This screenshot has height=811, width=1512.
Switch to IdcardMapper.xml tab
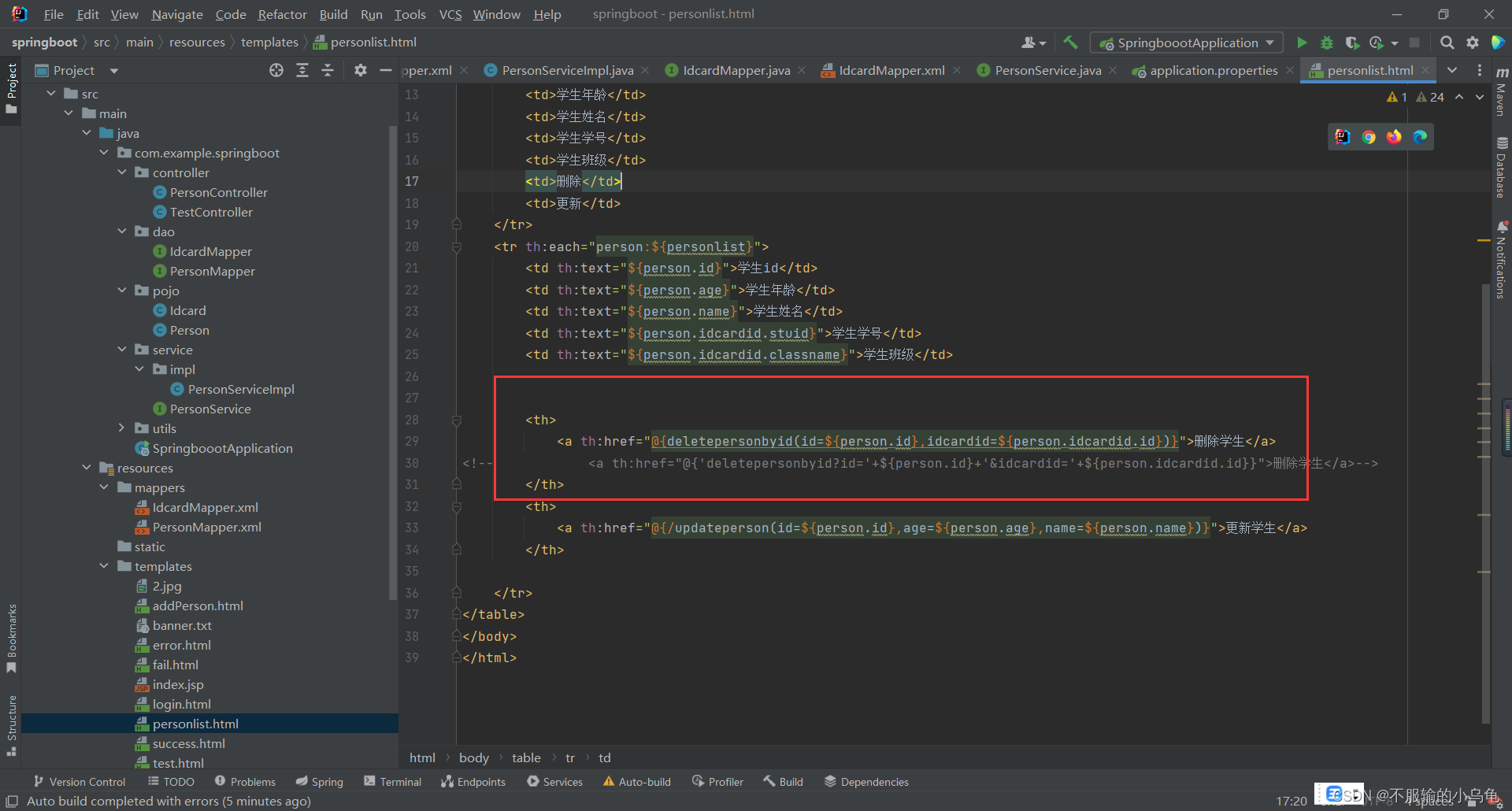tap(891, 70)
